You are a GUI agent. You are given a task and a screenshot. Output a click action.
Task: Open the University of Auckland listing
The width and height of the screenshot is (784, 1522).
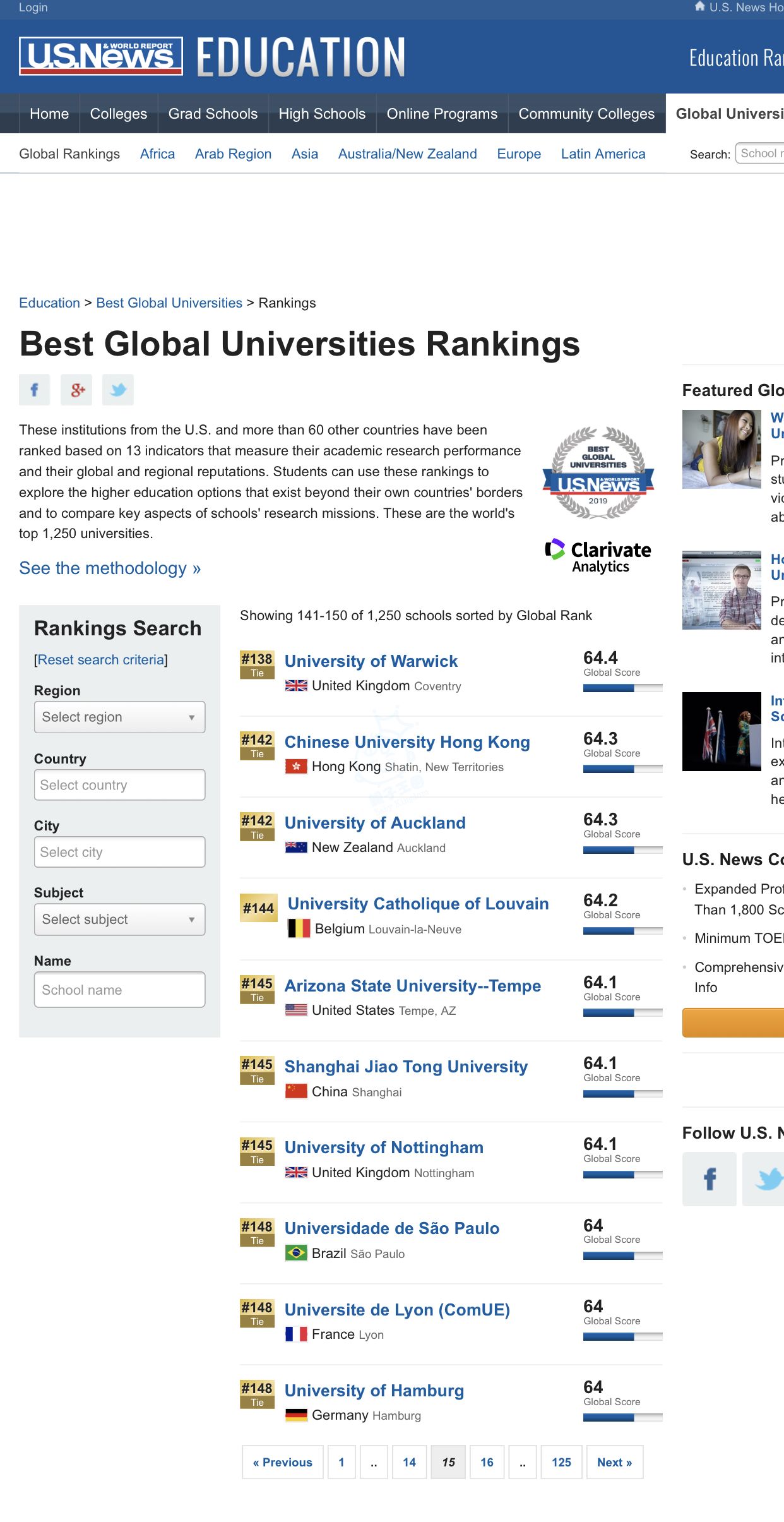375,823
